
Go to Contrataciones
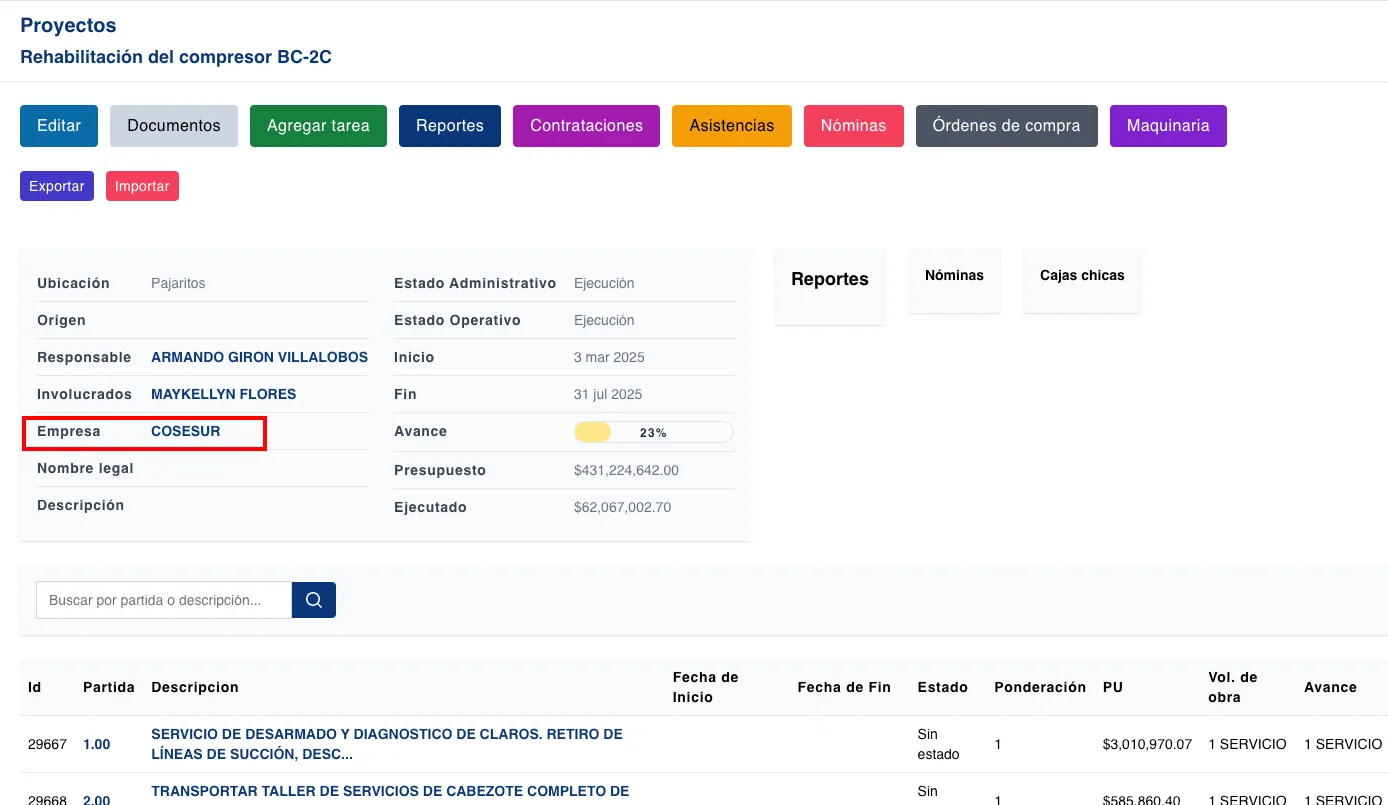click(x=586, y=126)
